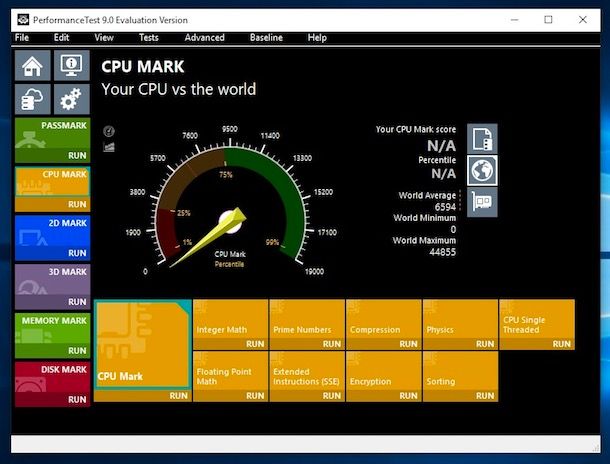The height and width of the screenshot is (464, 610).
Task: Select the Prime Numbers tile
Action: 307,319
